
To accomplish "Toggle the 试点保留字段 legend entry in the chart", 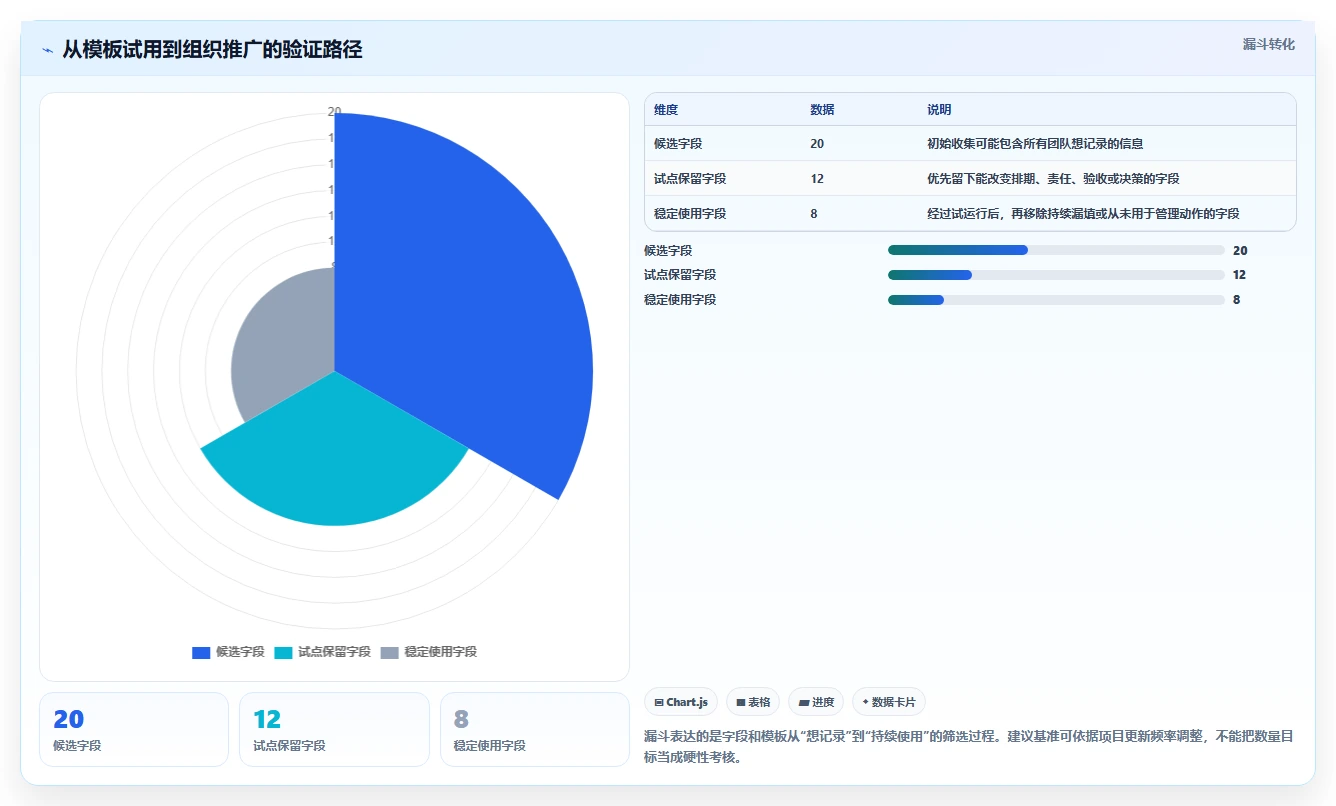I will [x=322, y=652].
